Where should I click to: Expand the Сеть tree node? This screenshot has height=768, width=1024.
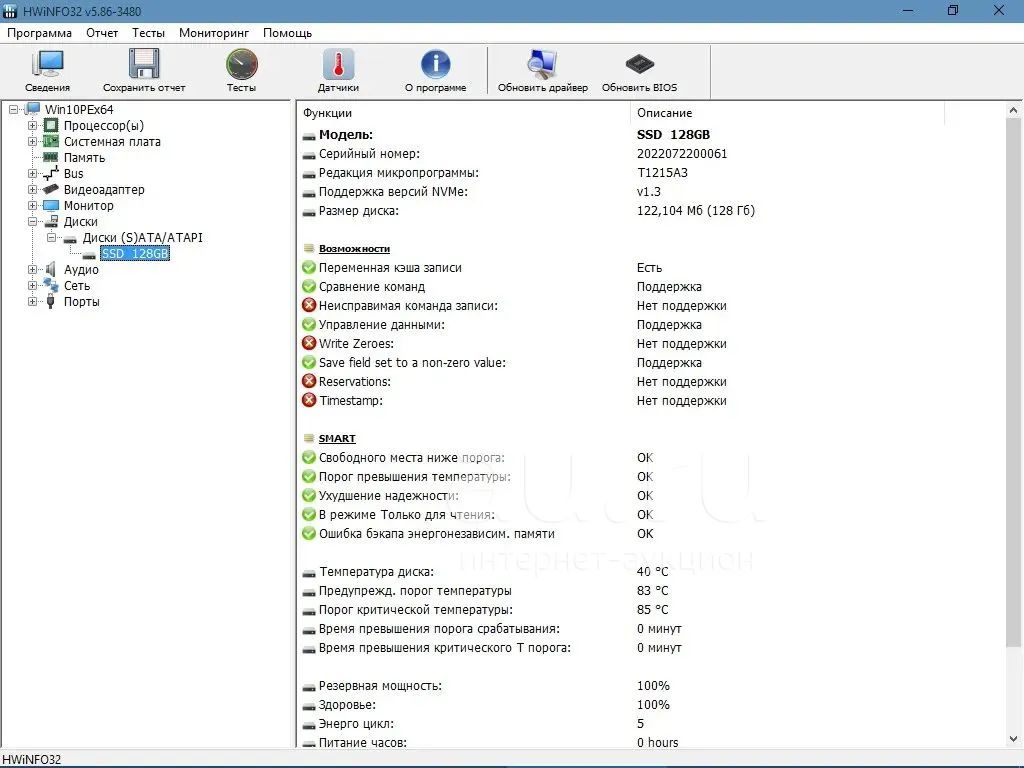click(x=32, y=285)
